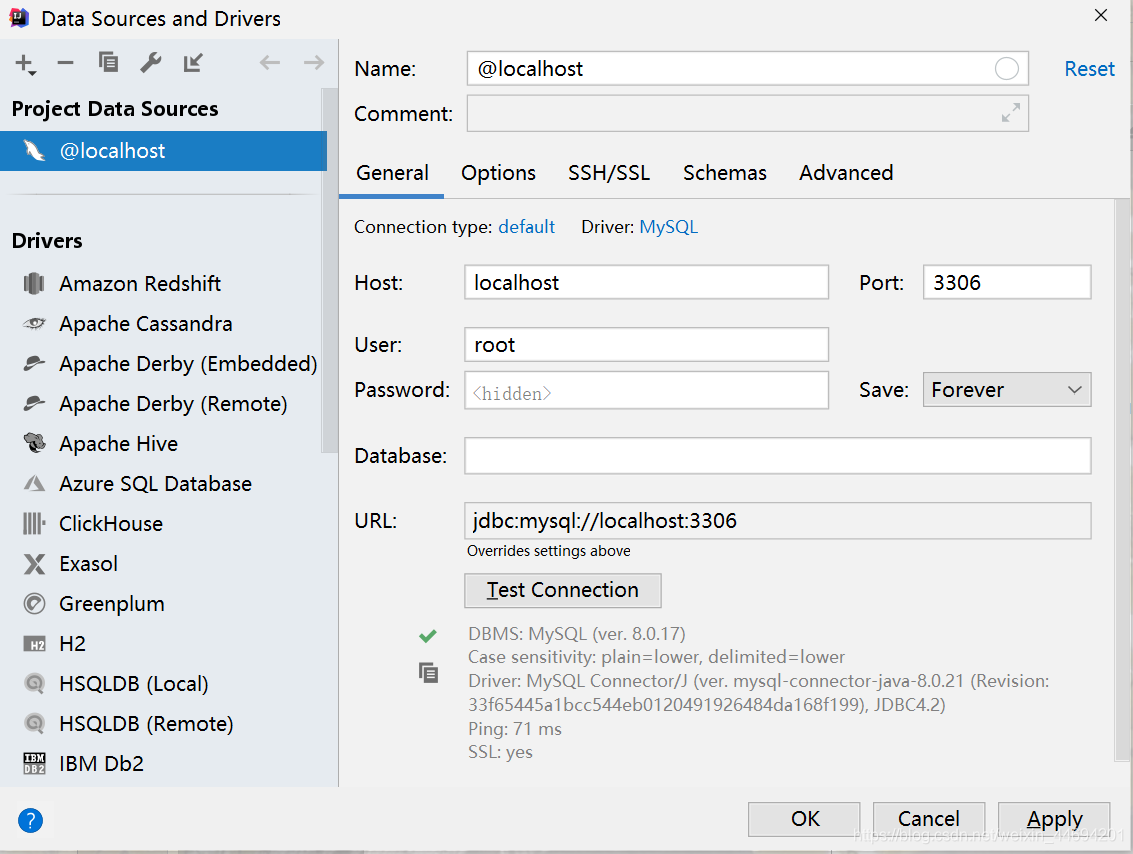Open driver properties with the wrench icon
The height and width of the screenshot is (854, 1133).
[150, 62]
